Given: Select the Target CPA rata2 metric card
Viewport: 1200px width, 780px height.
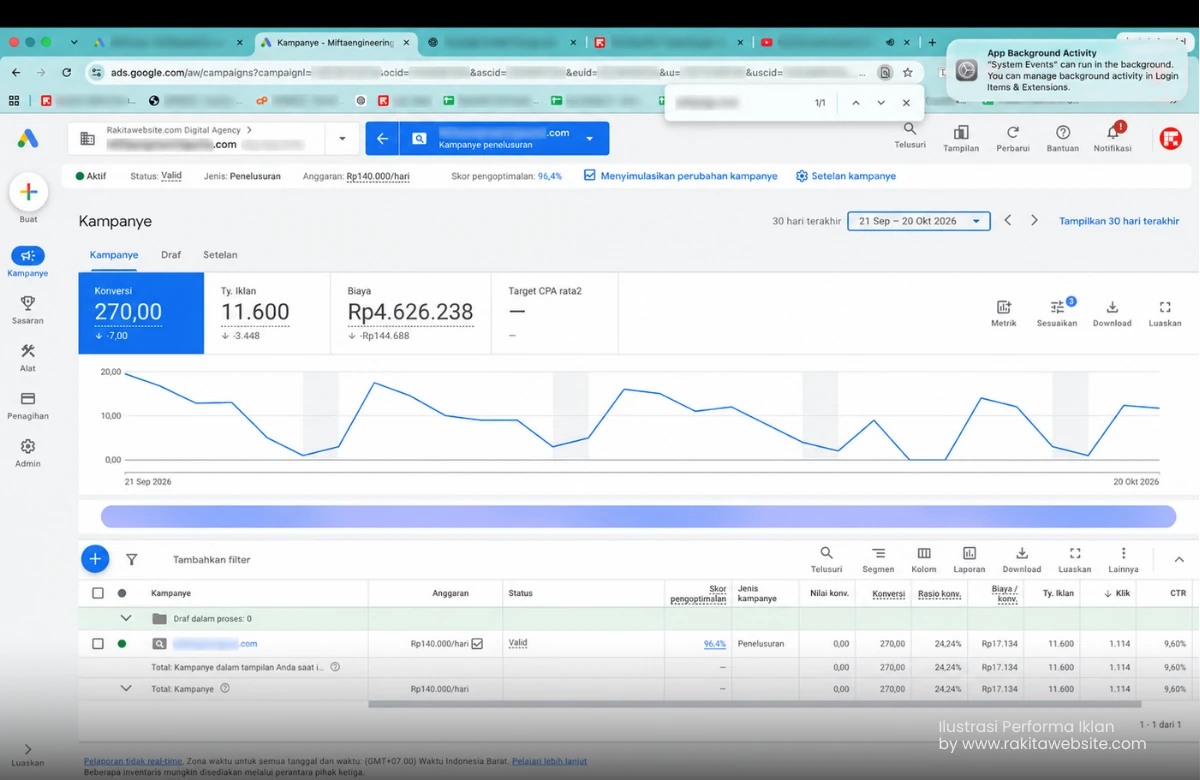Looking at the screenshot, I should [x=555, y=313].
